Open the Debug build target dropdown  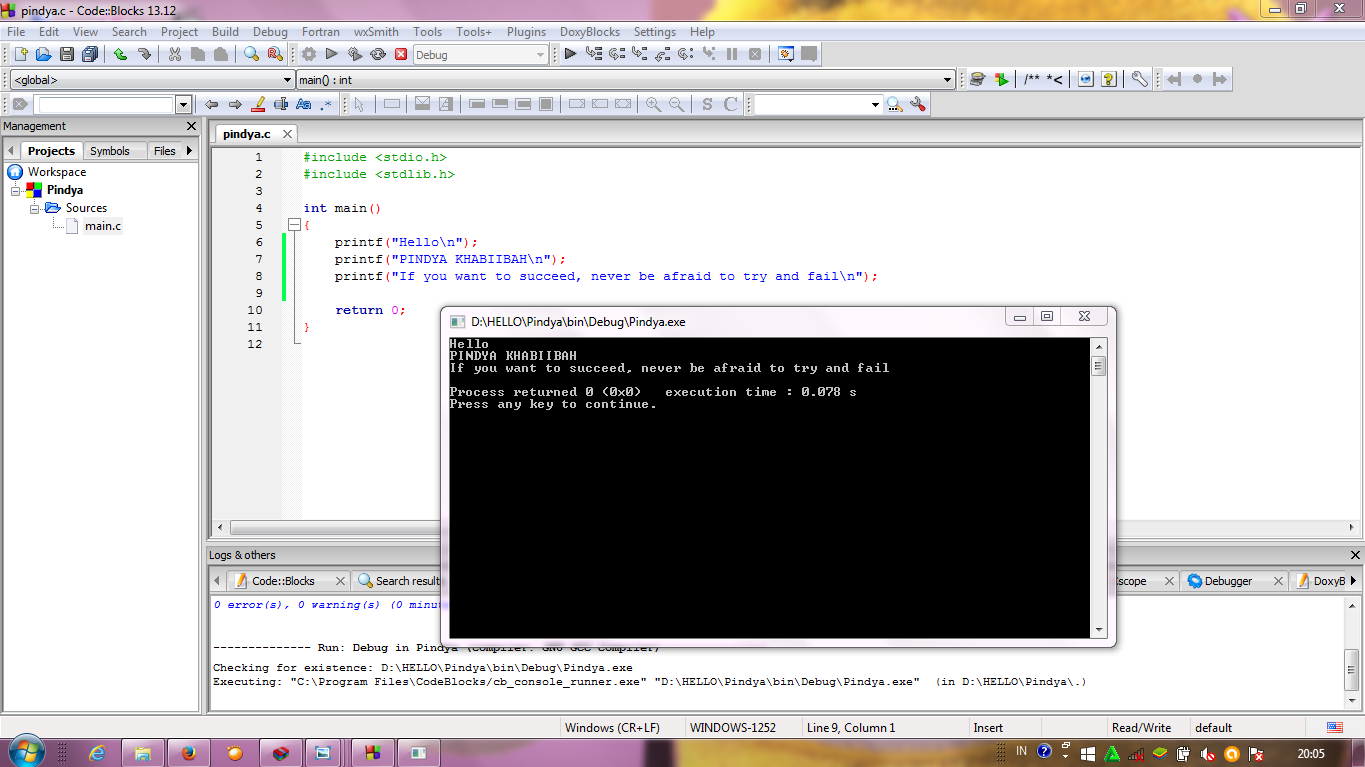(x=481, y=55)
